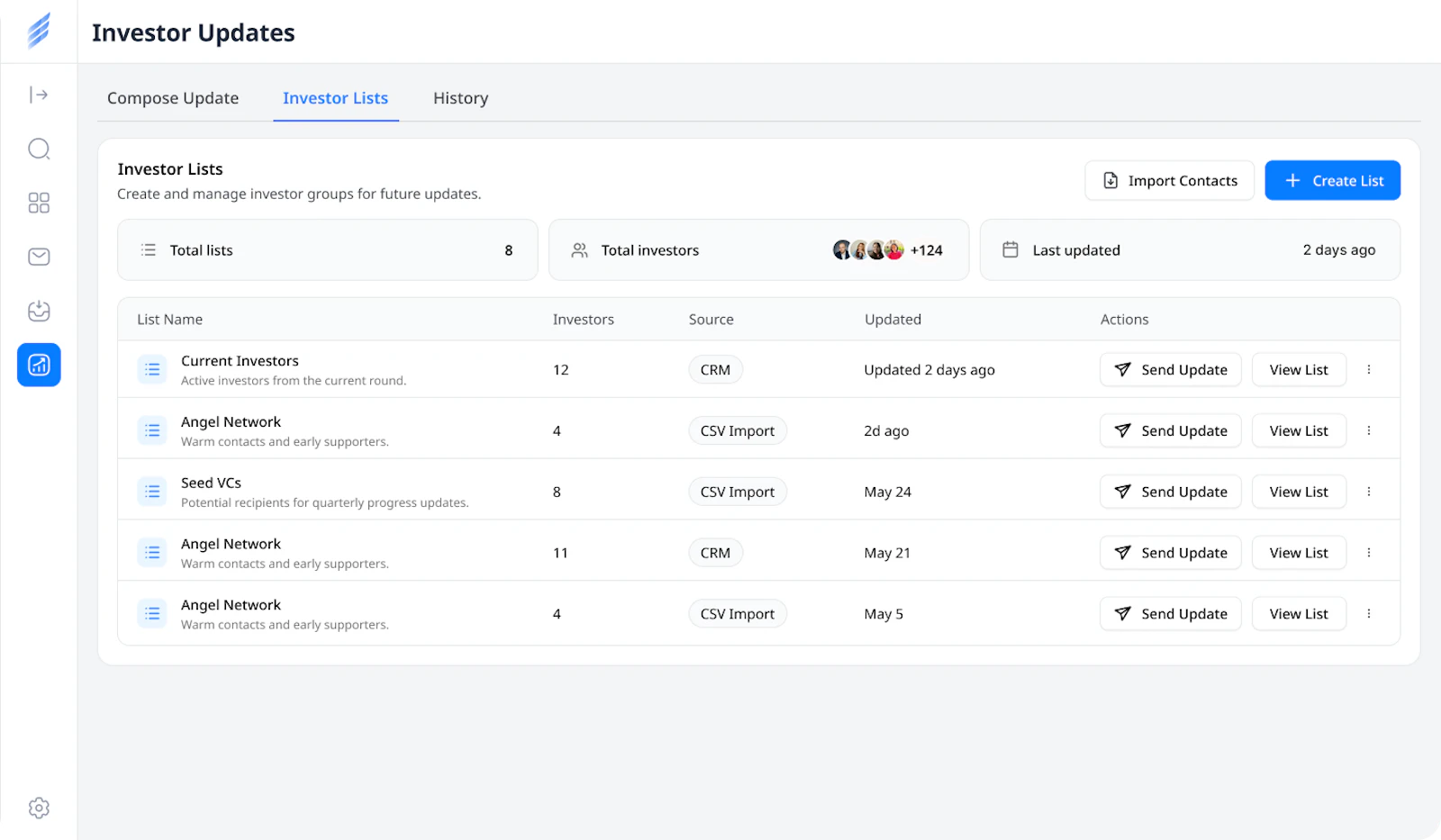Open more options for the 2d ago row
This screenshot has height=840, width=1441.
click(1369, 431)
